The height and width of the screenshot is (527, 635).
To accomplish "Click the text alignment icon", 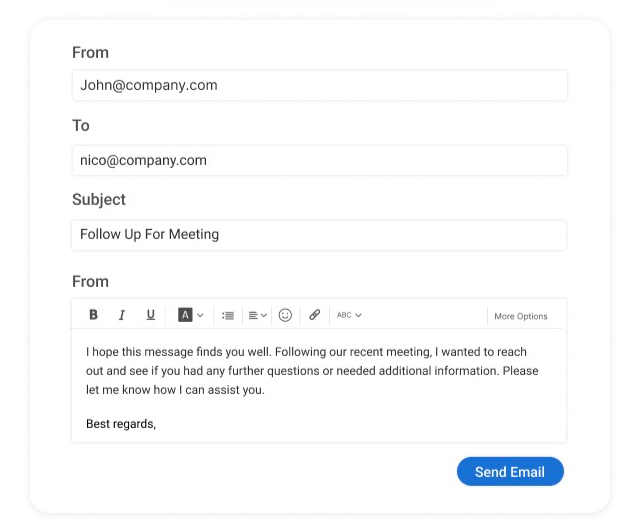I will (254, 315).
